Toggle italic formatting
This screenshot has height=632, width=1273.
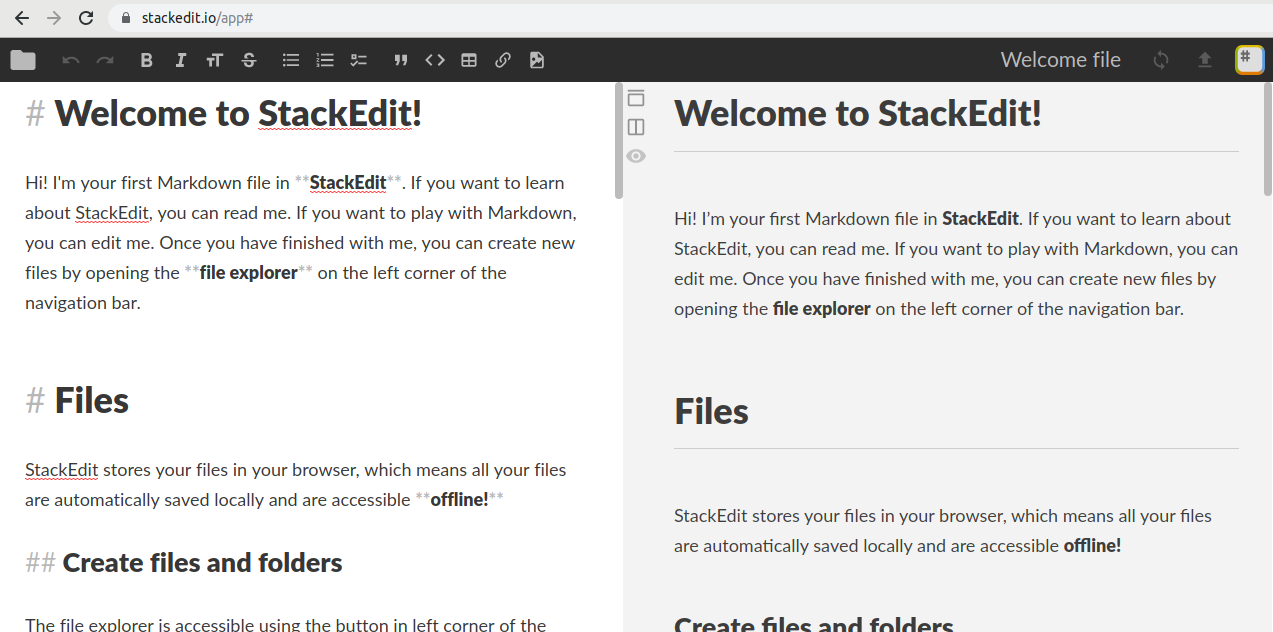click(x=180, y=60)
